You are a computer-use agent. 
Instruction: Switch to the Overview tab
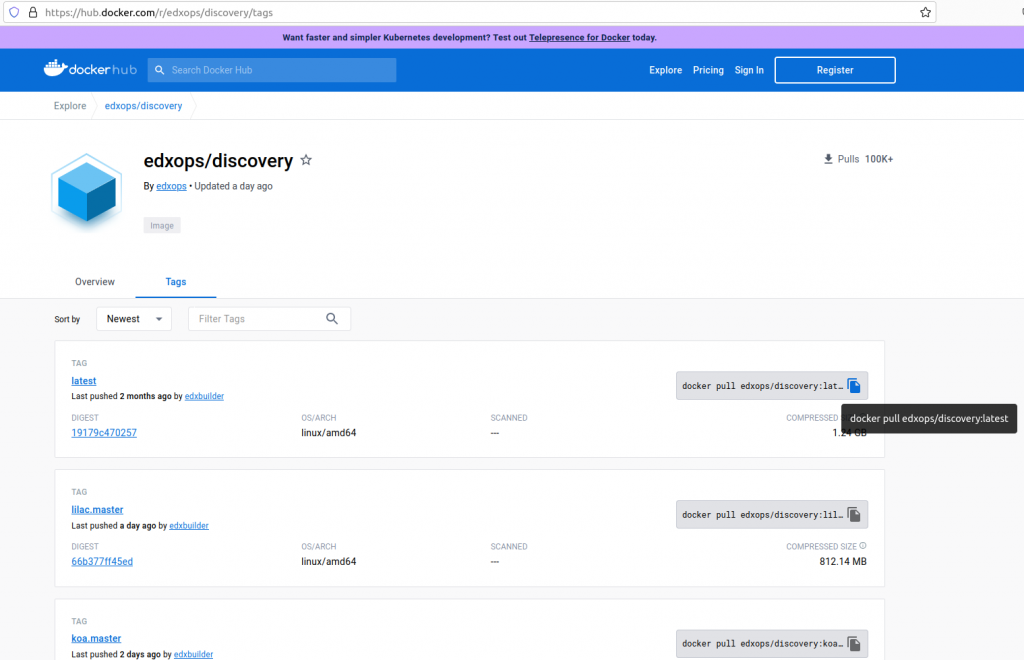pos(95,281)
